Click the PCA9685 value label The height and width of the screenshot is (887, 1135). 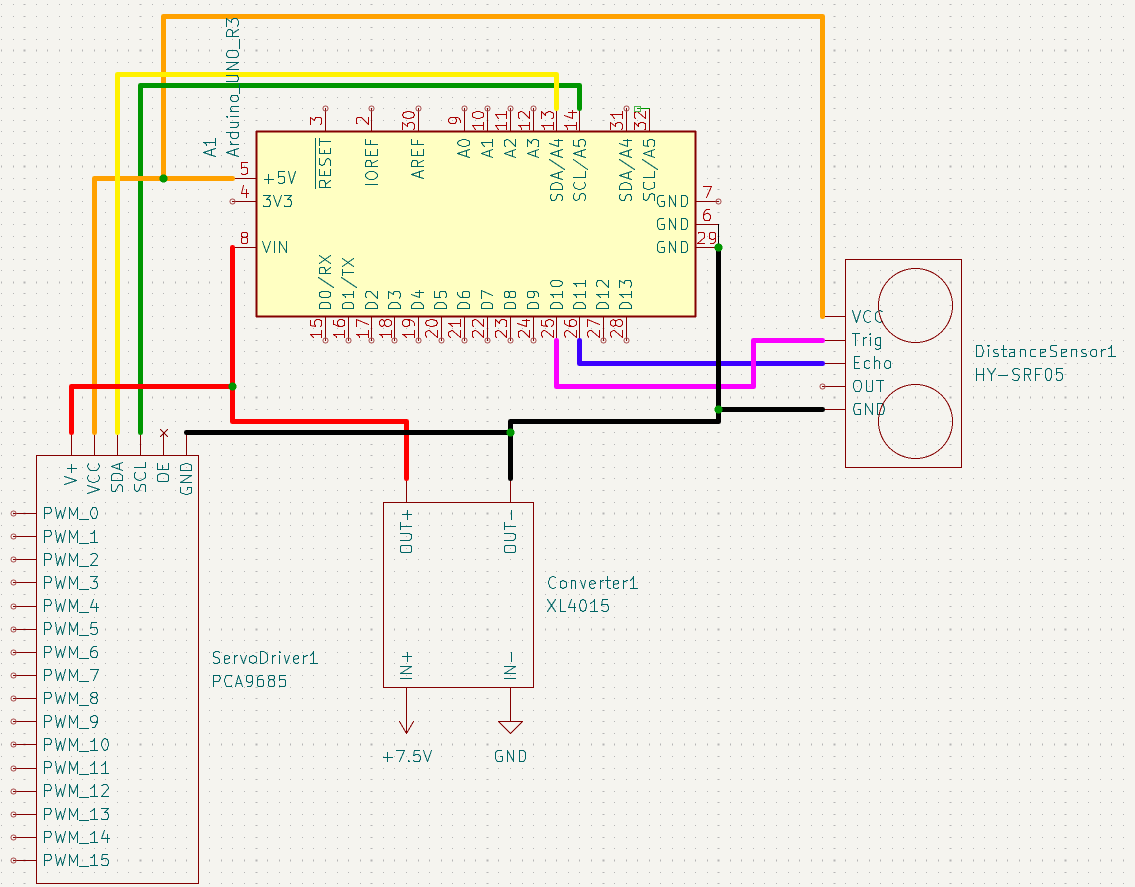click(x=249, y=681)
